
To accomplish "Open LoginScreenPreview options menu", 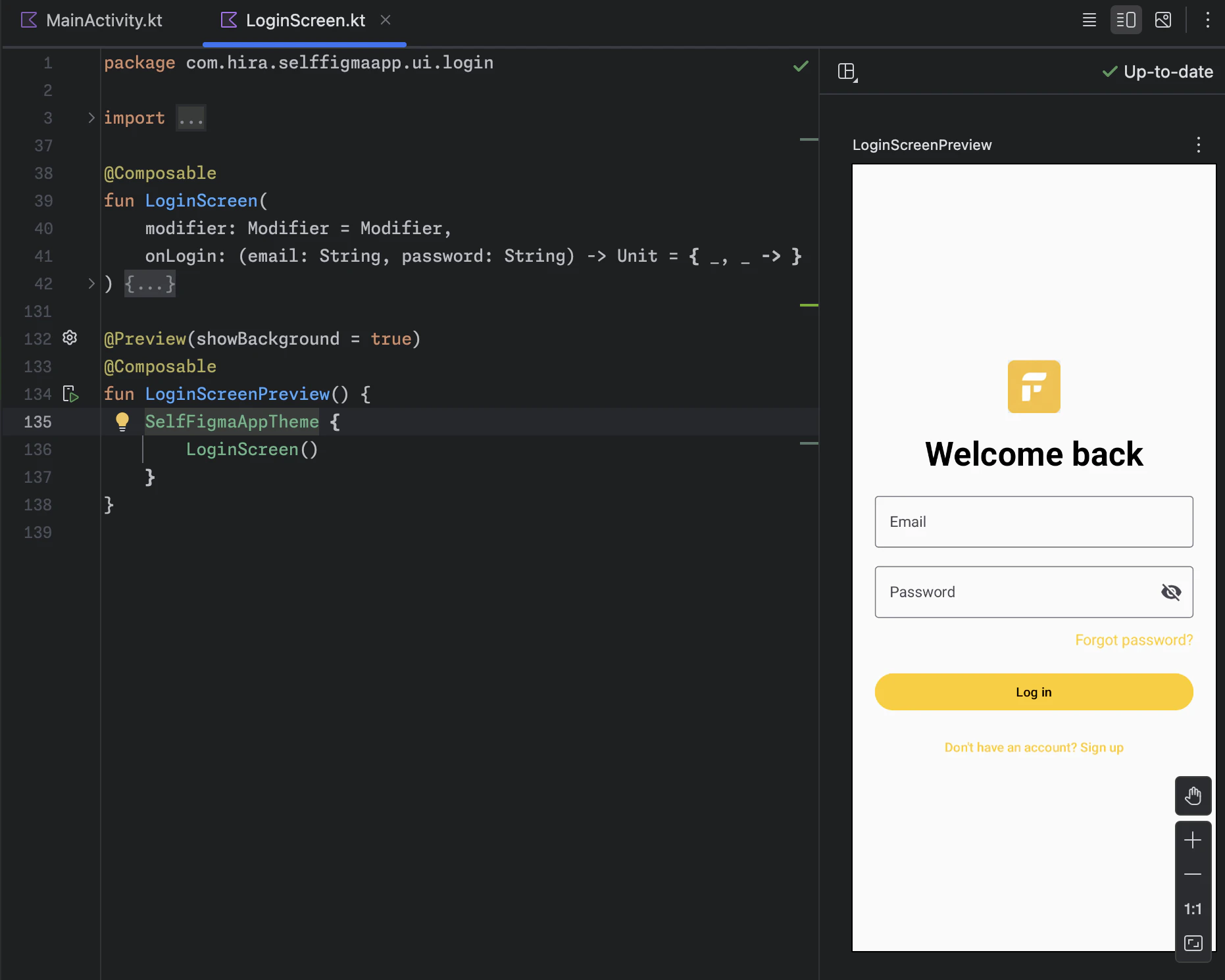I will [1199, 145].
